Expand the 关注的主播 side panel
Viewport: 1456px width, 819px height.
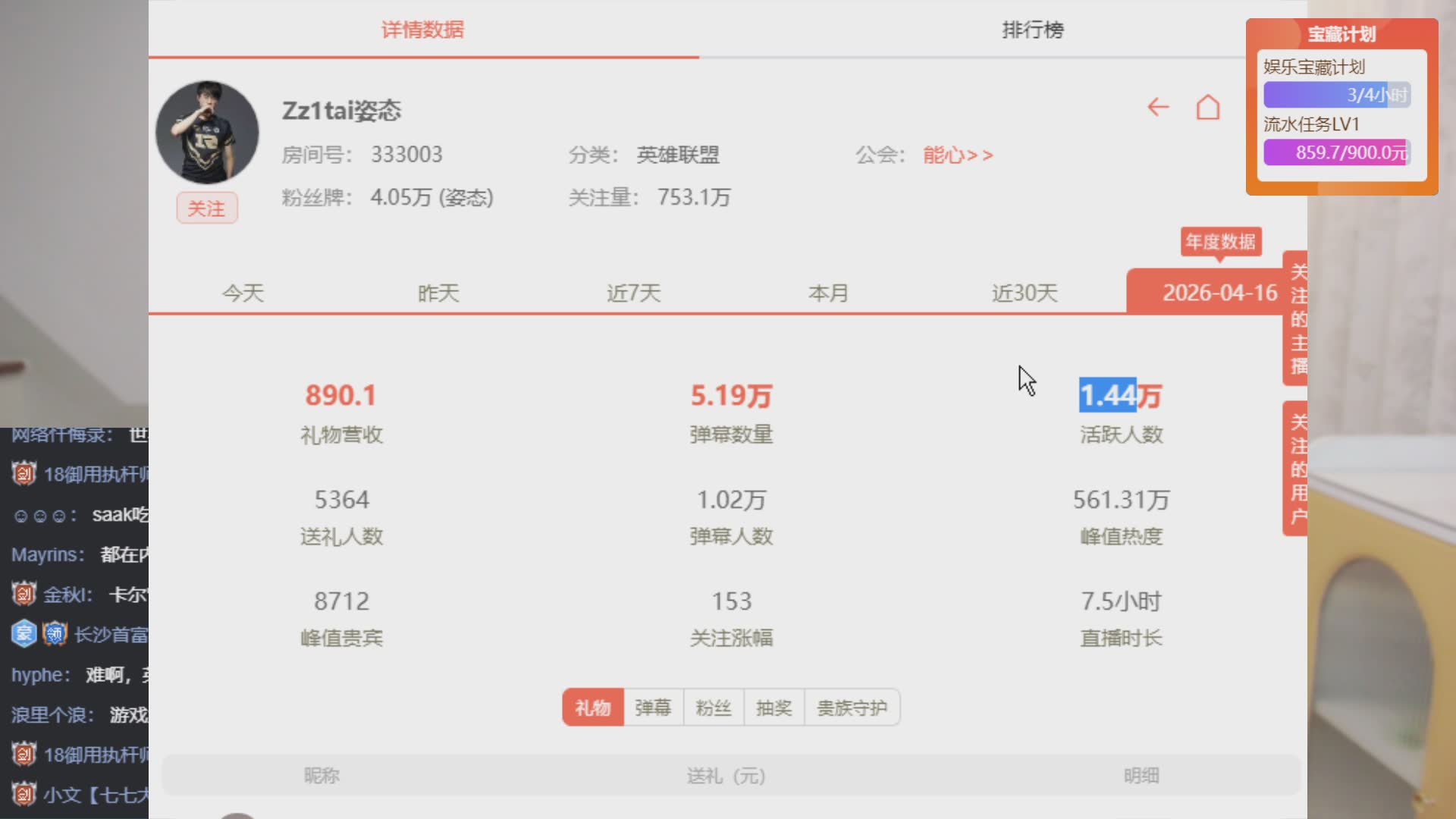point(1297,318)
